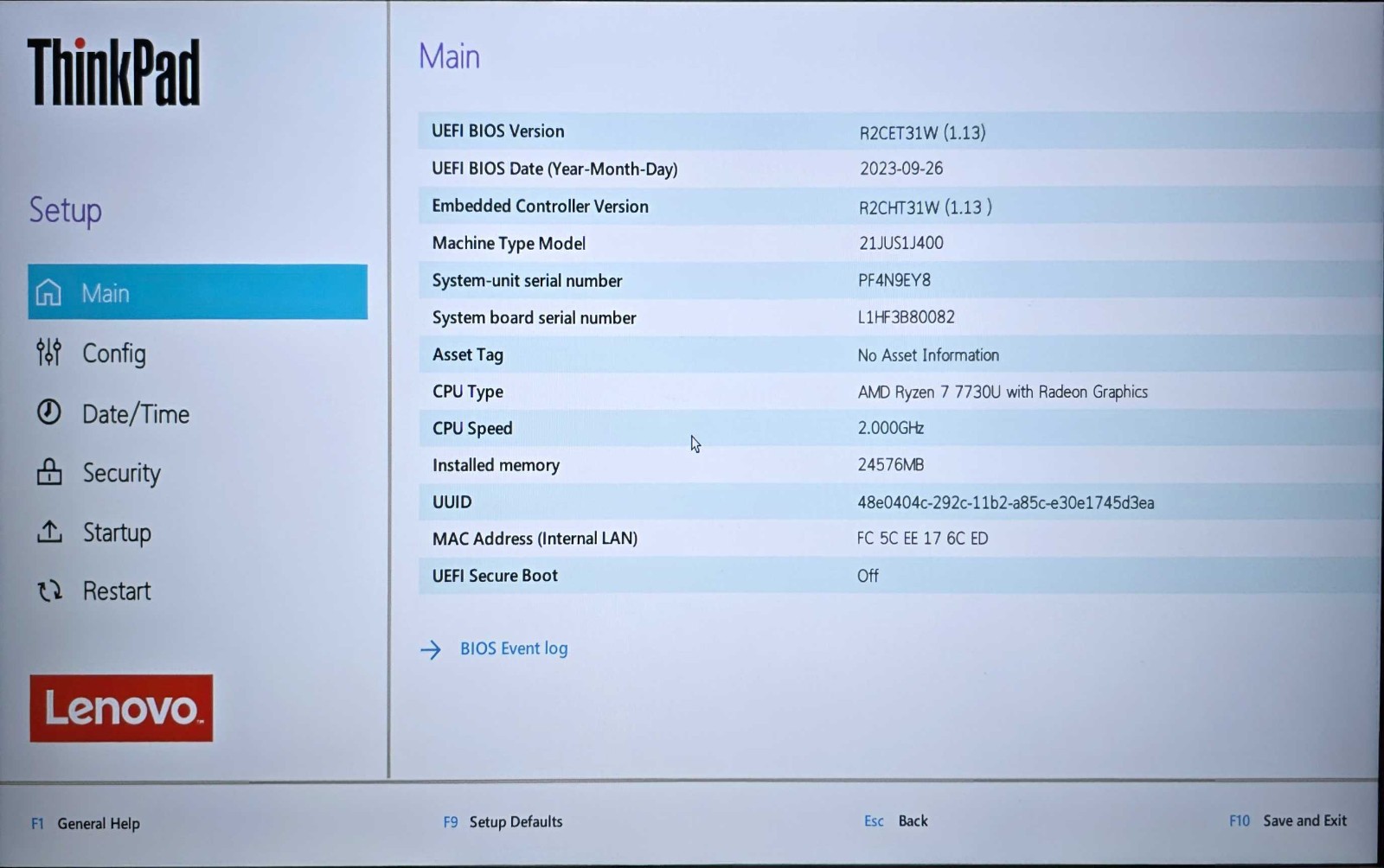Screen dimensions: 1384x868
Task: Click the serial value PF4N9EY8
Action: (x=894, y=280)
